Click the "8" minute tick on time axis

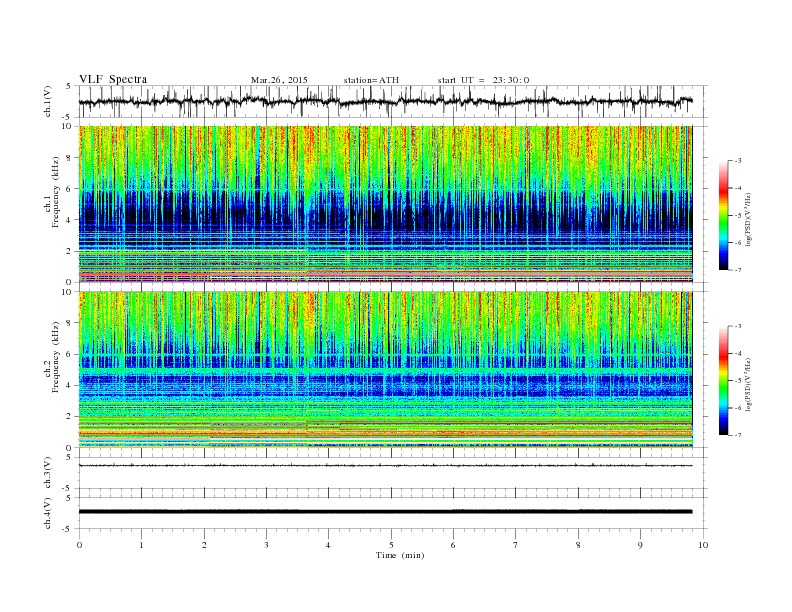tap(578, 545)
